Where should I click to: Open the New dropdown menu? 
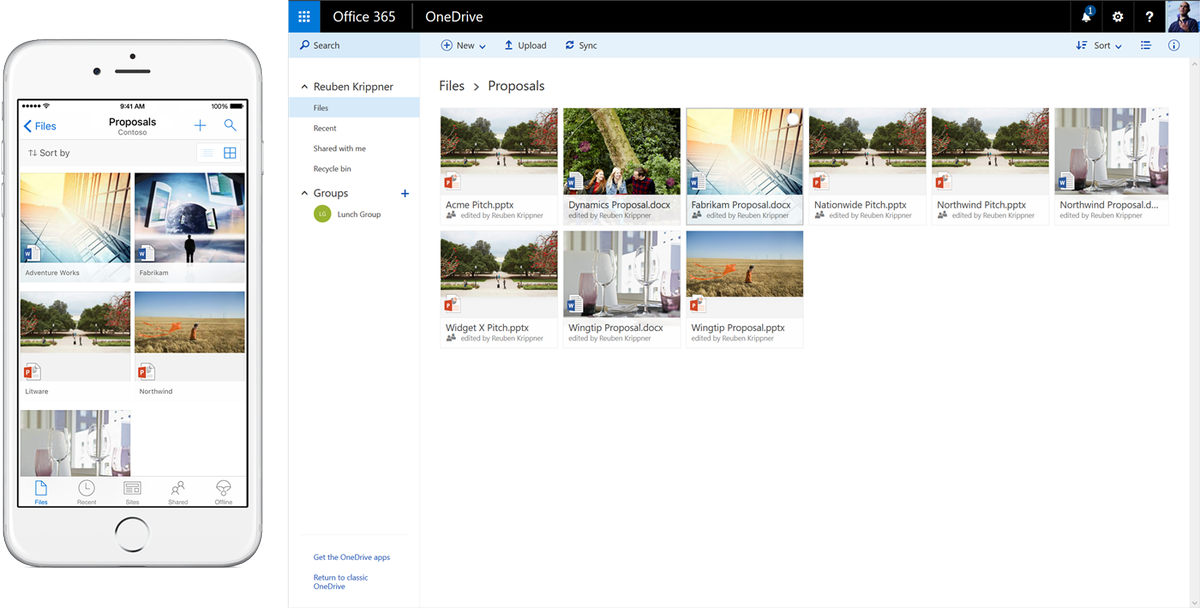464,45
